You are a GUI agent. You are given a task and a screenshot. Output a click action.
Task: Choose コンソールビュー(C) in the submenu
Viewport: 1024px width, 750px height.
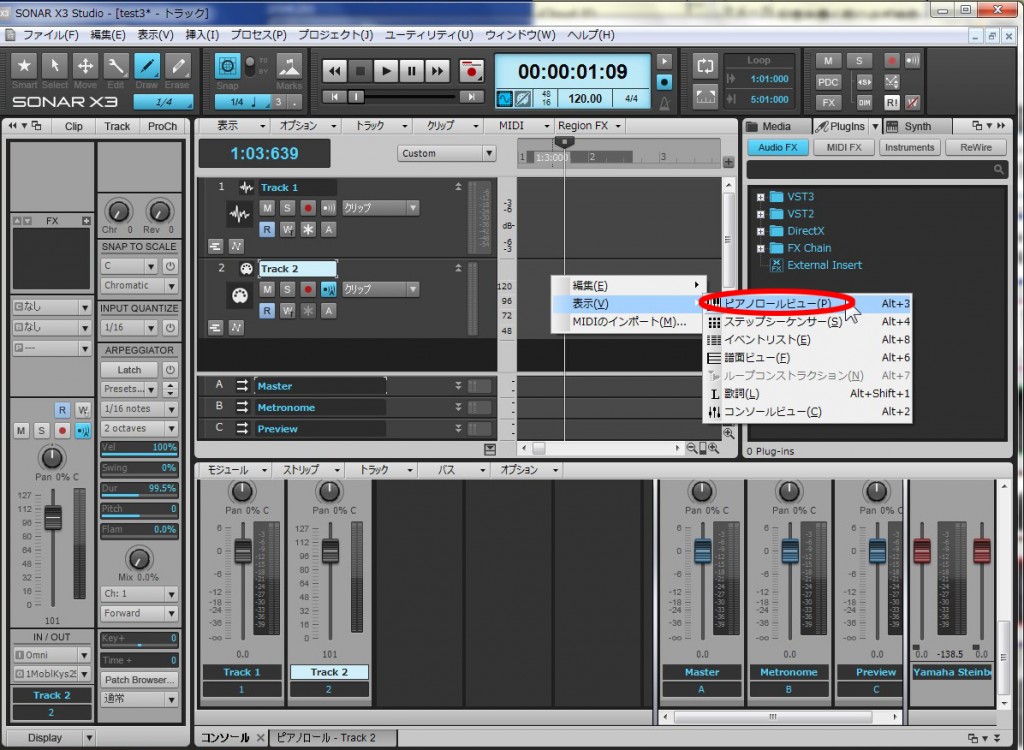807,412
